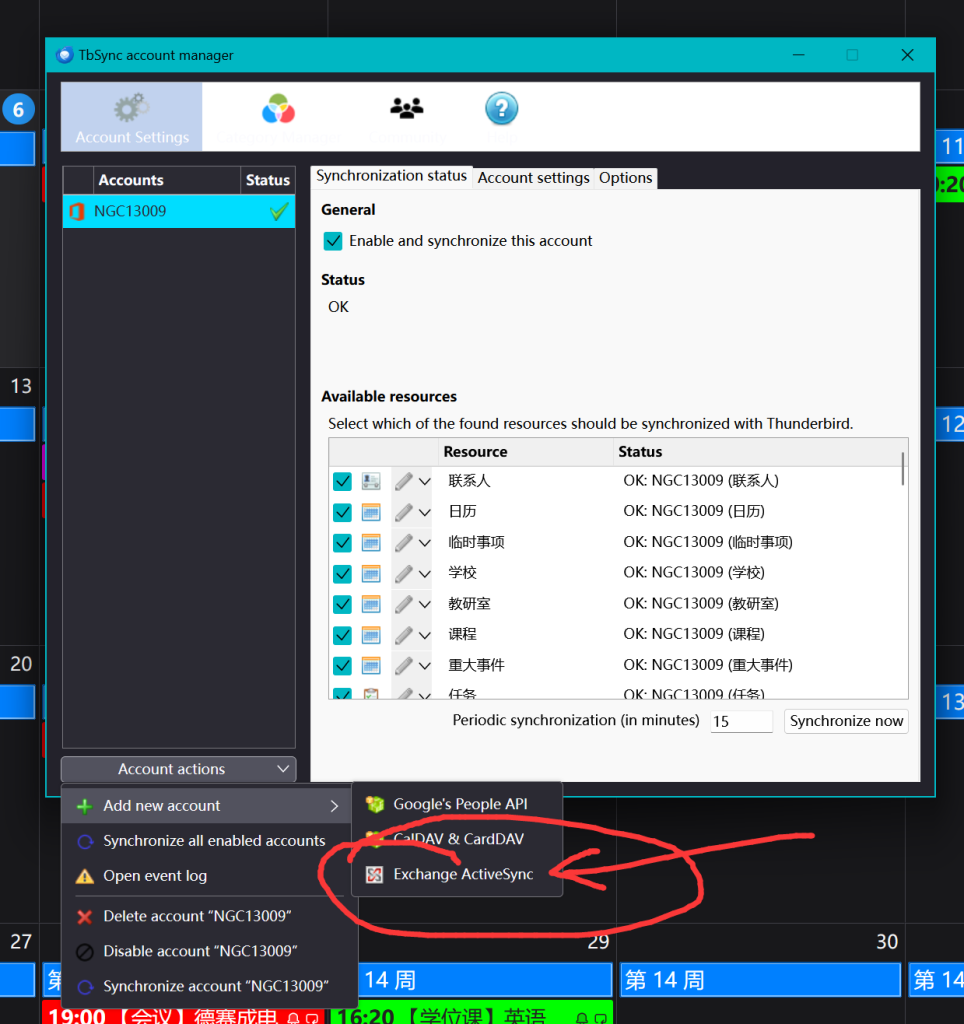Screen dimensions: 964x1024
Task: Click submenu arrow of Add new account
Action: (334, 807)
